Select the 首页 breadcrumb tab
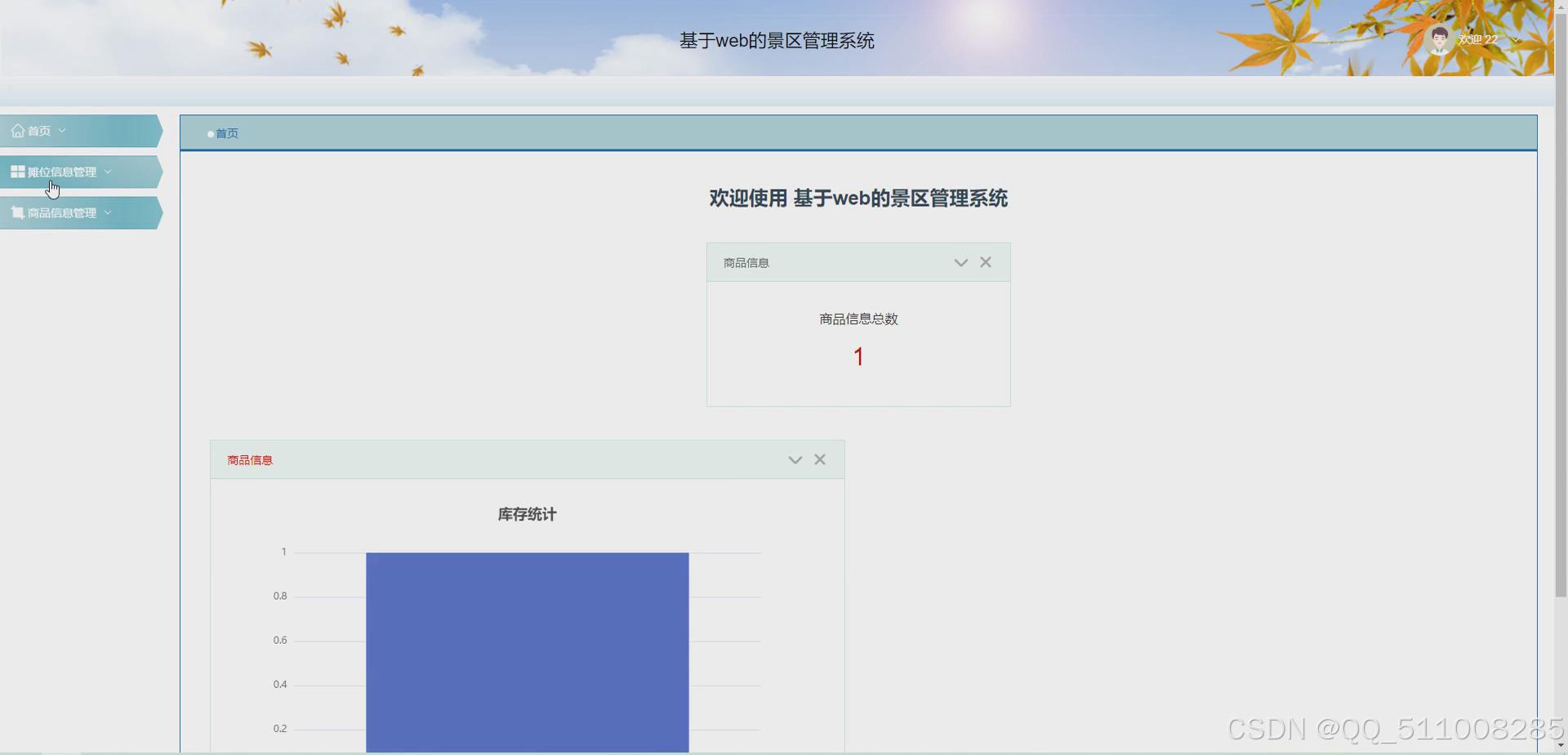This screenshot has height=755, width=1568. pyautogui.click(x=227, y=133)
